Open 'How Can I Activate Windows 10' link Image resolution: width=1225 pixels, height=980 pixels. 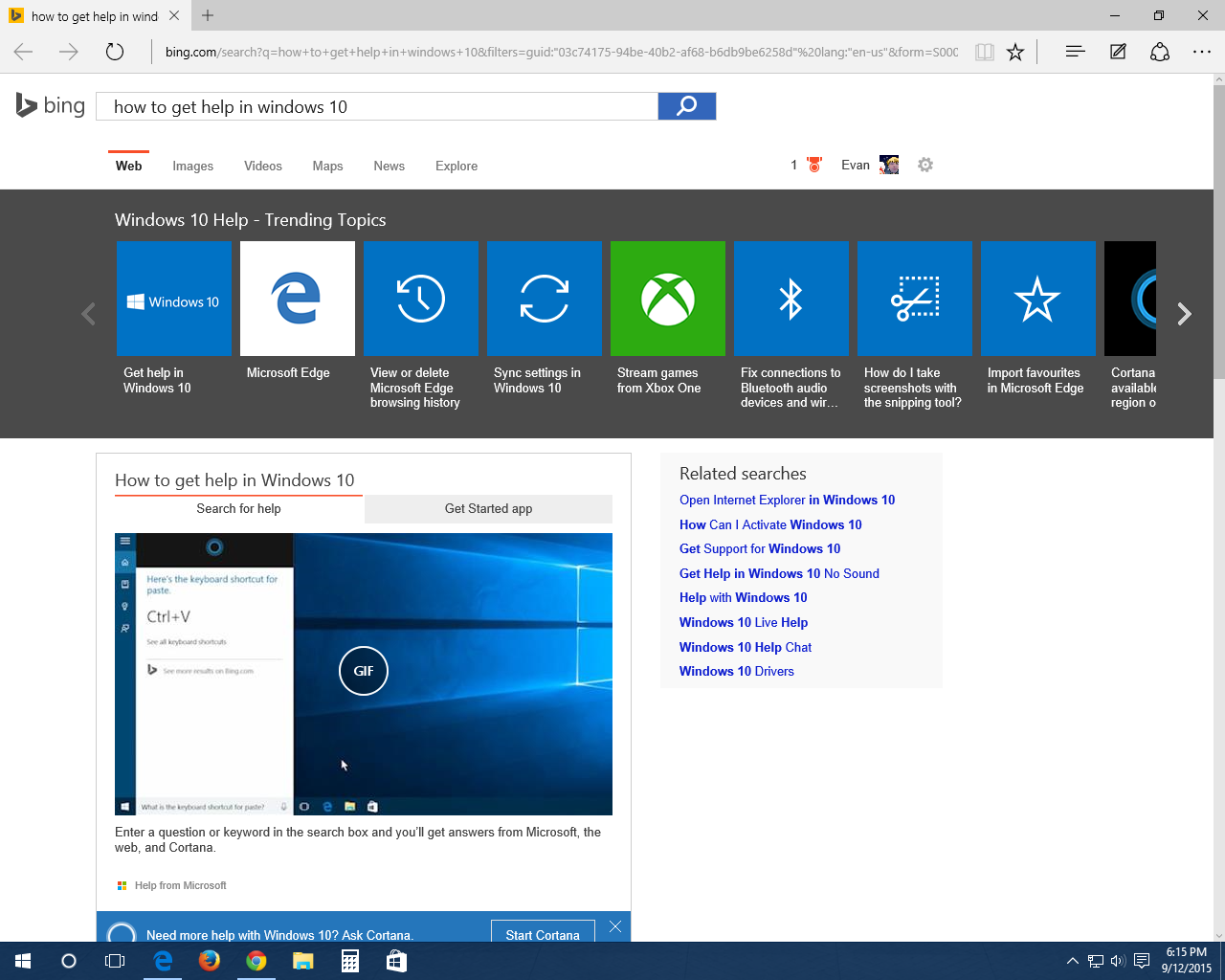point(770,524)
